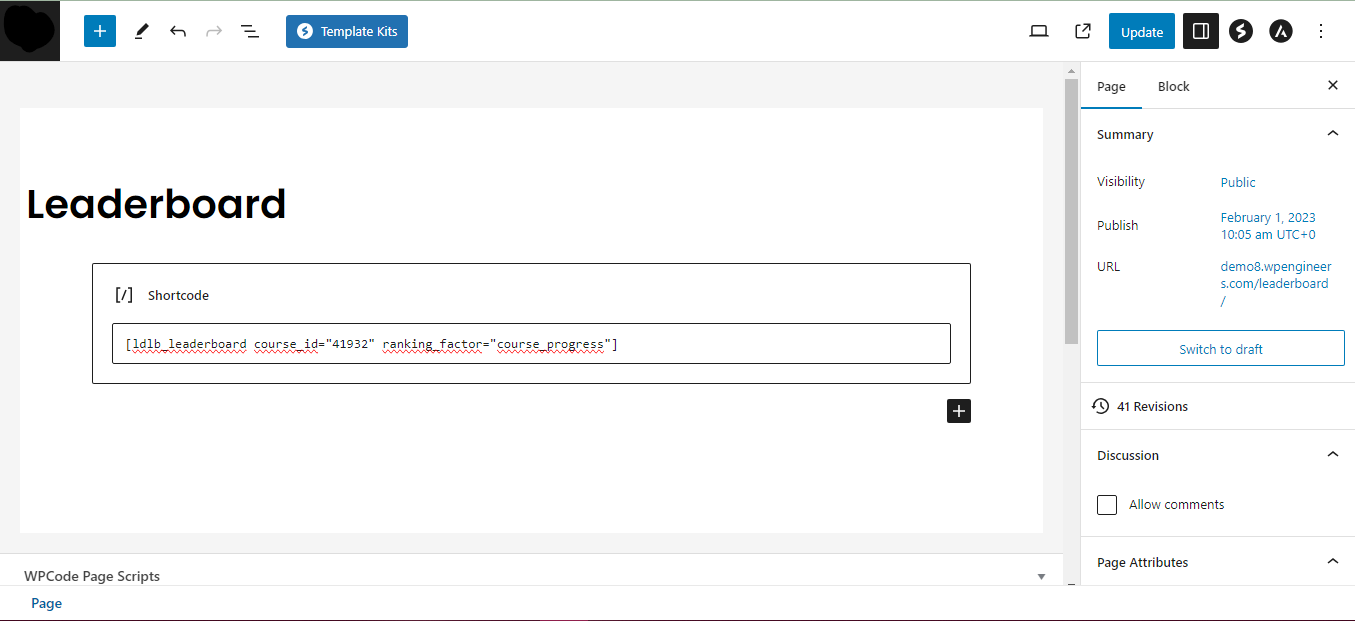
Task: View the page in new tab
Action: tap(1083, 31)
